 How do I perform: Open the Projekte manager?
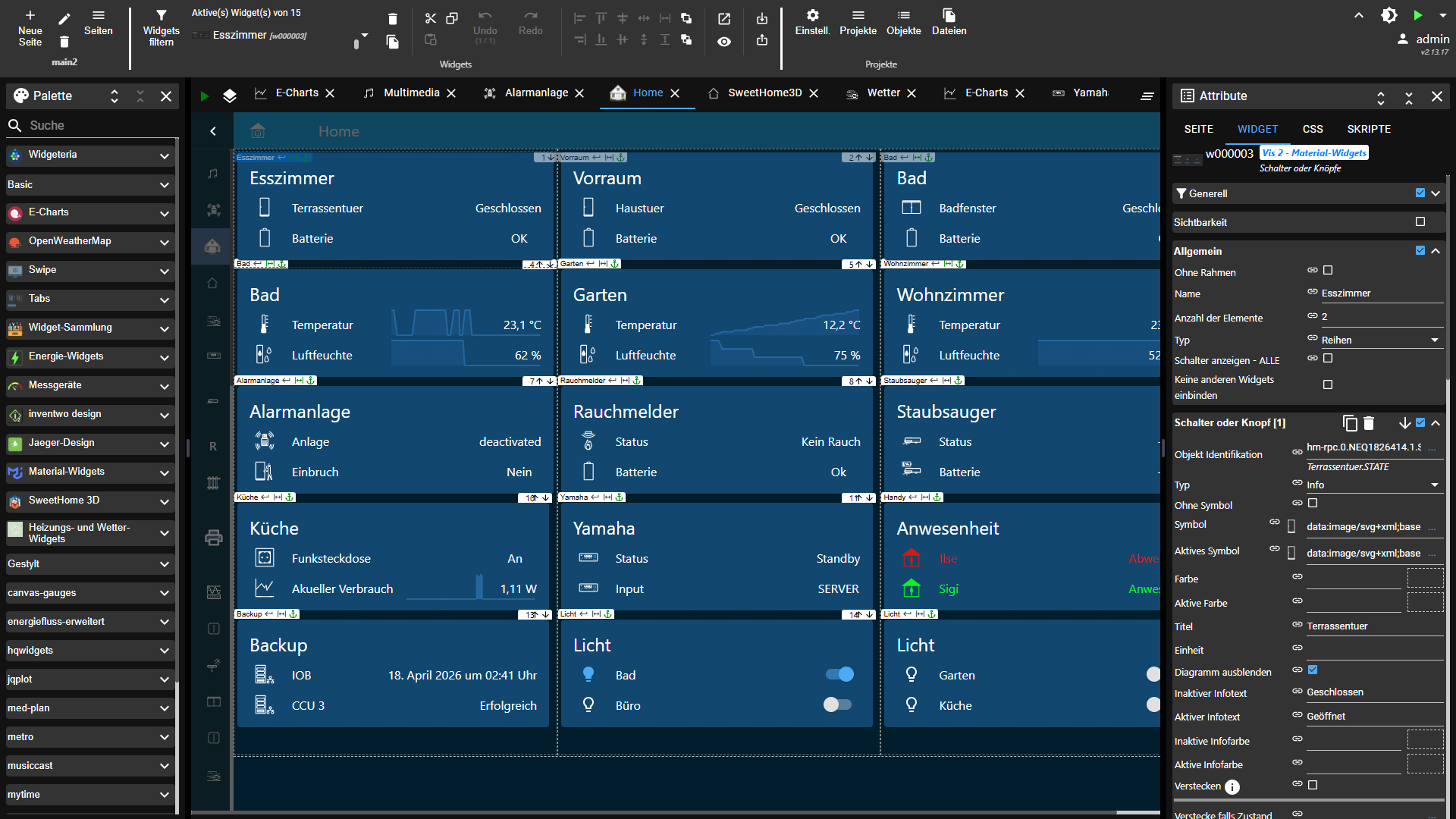coord(858,18)
